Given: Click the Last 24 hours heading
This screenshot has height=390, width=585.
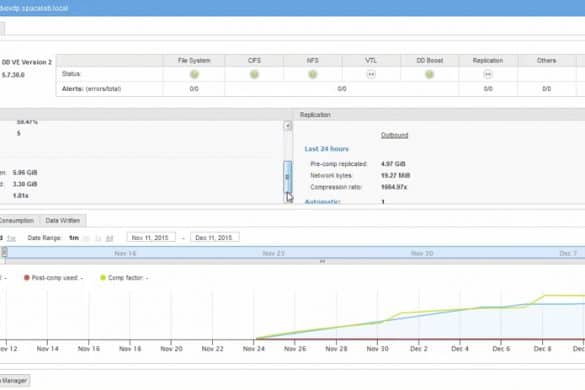Looking at the screenshot, I should (326, 149).
